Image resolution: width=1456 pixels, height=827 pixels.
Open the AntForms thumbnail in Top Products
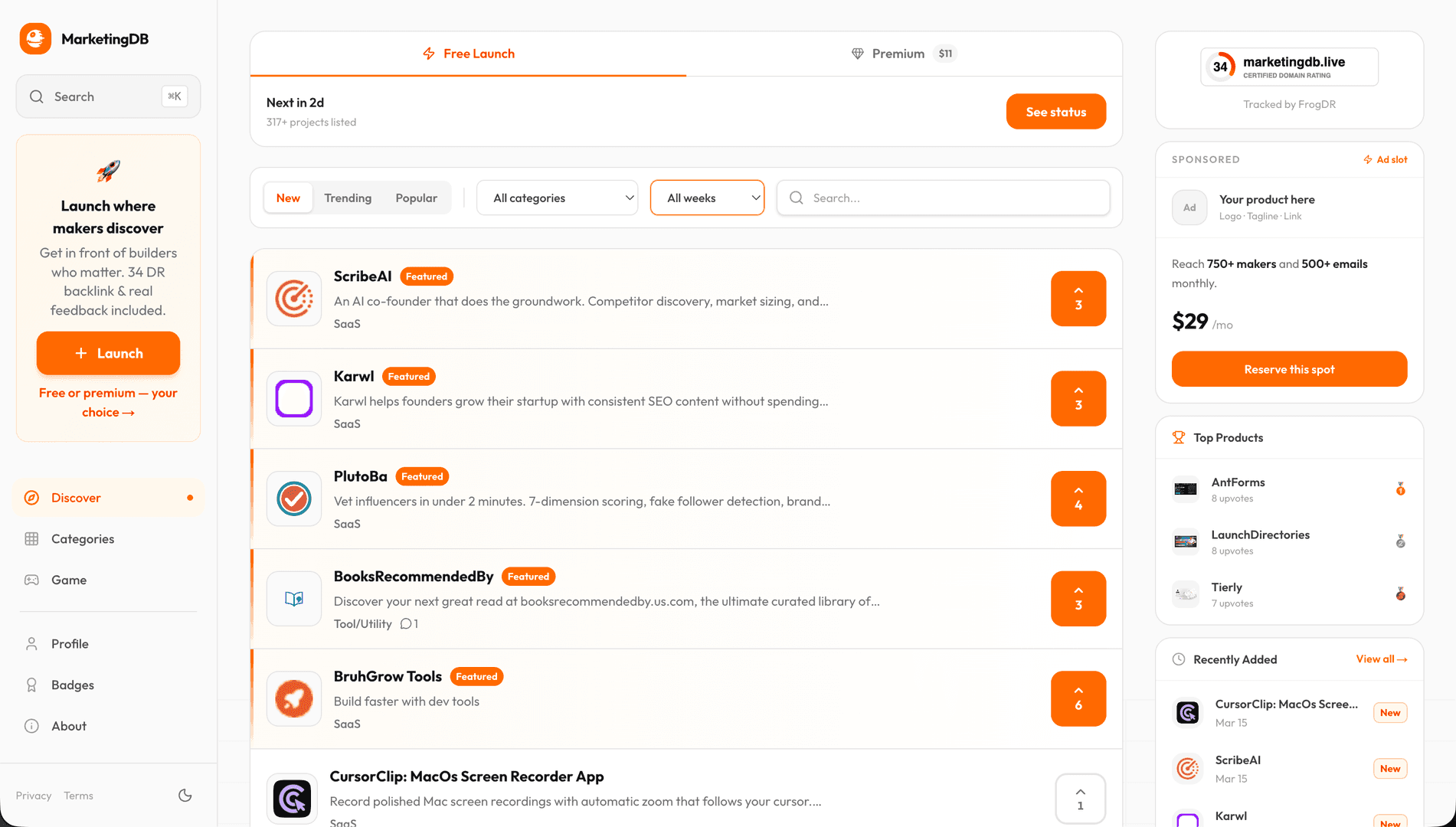[1186, 489]
